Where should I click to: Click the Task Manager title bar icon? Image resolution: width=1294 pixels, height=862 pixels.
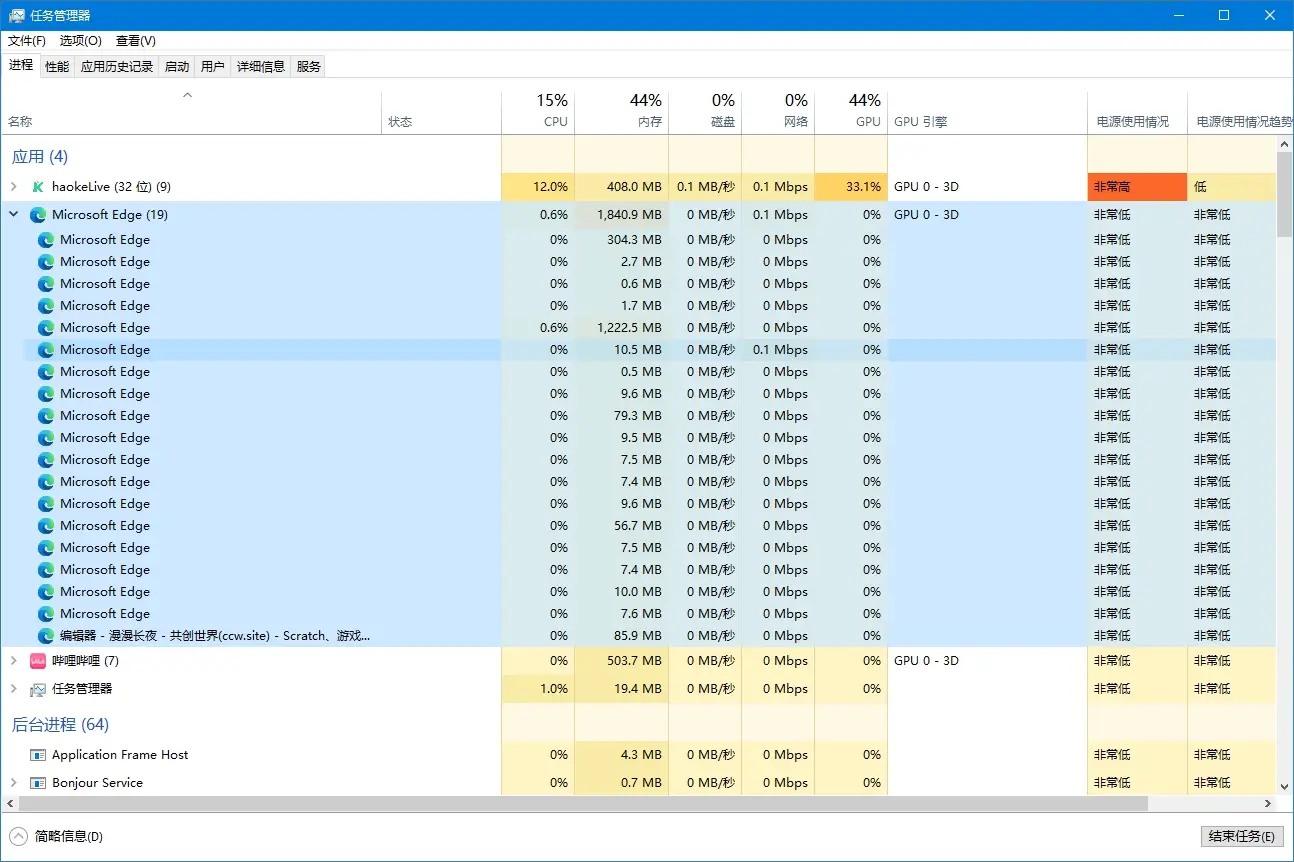tap(17, 16)
